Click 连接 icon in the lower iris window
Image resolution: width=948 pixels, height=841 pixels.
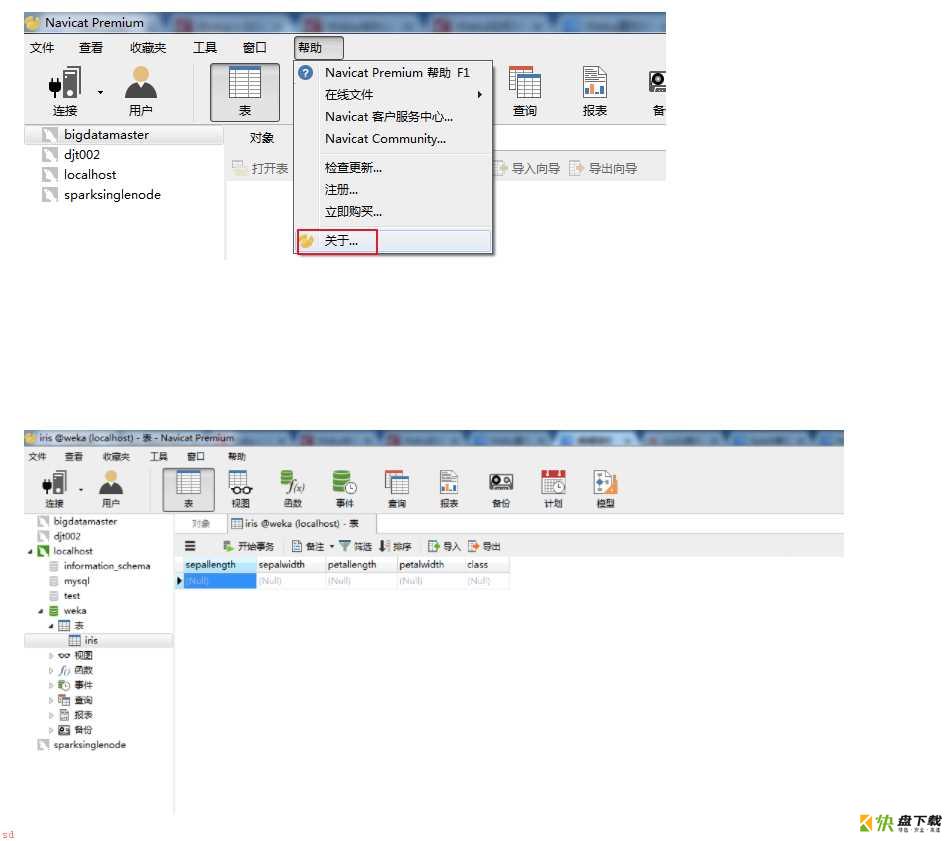click(x=54, y=484)
